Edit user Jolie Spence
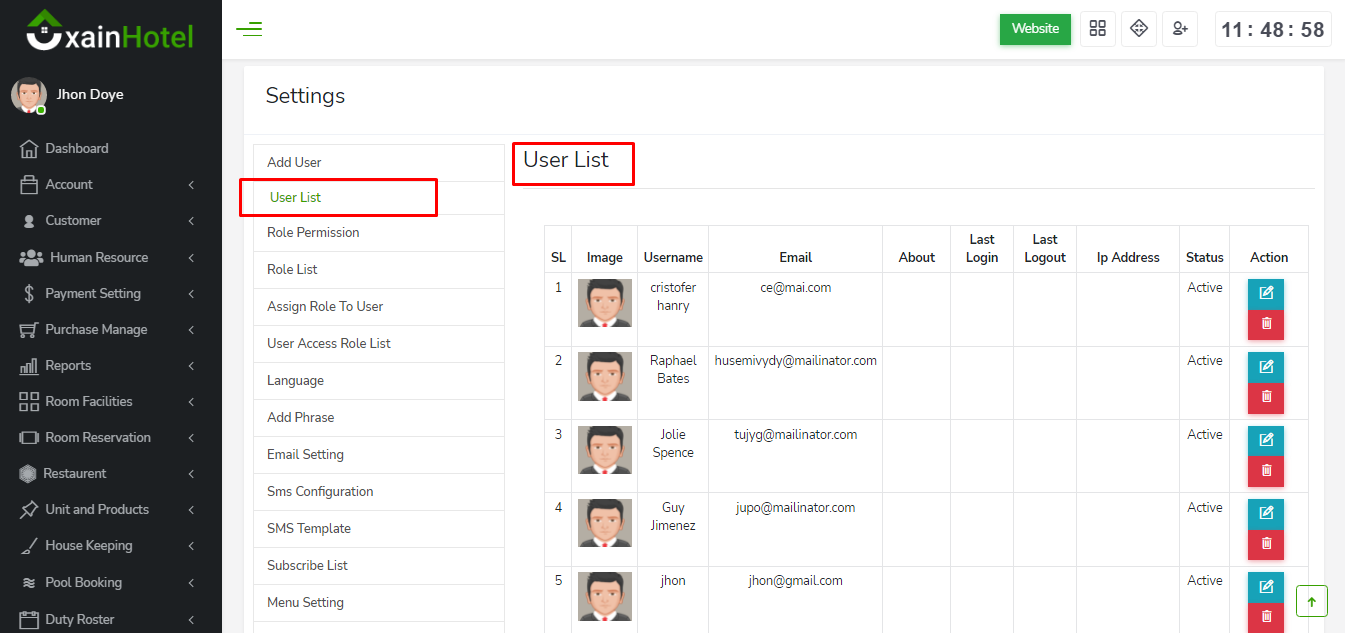Image resolution: width=1345 pixels, height=633 pixels. [x=1266, y=440]
